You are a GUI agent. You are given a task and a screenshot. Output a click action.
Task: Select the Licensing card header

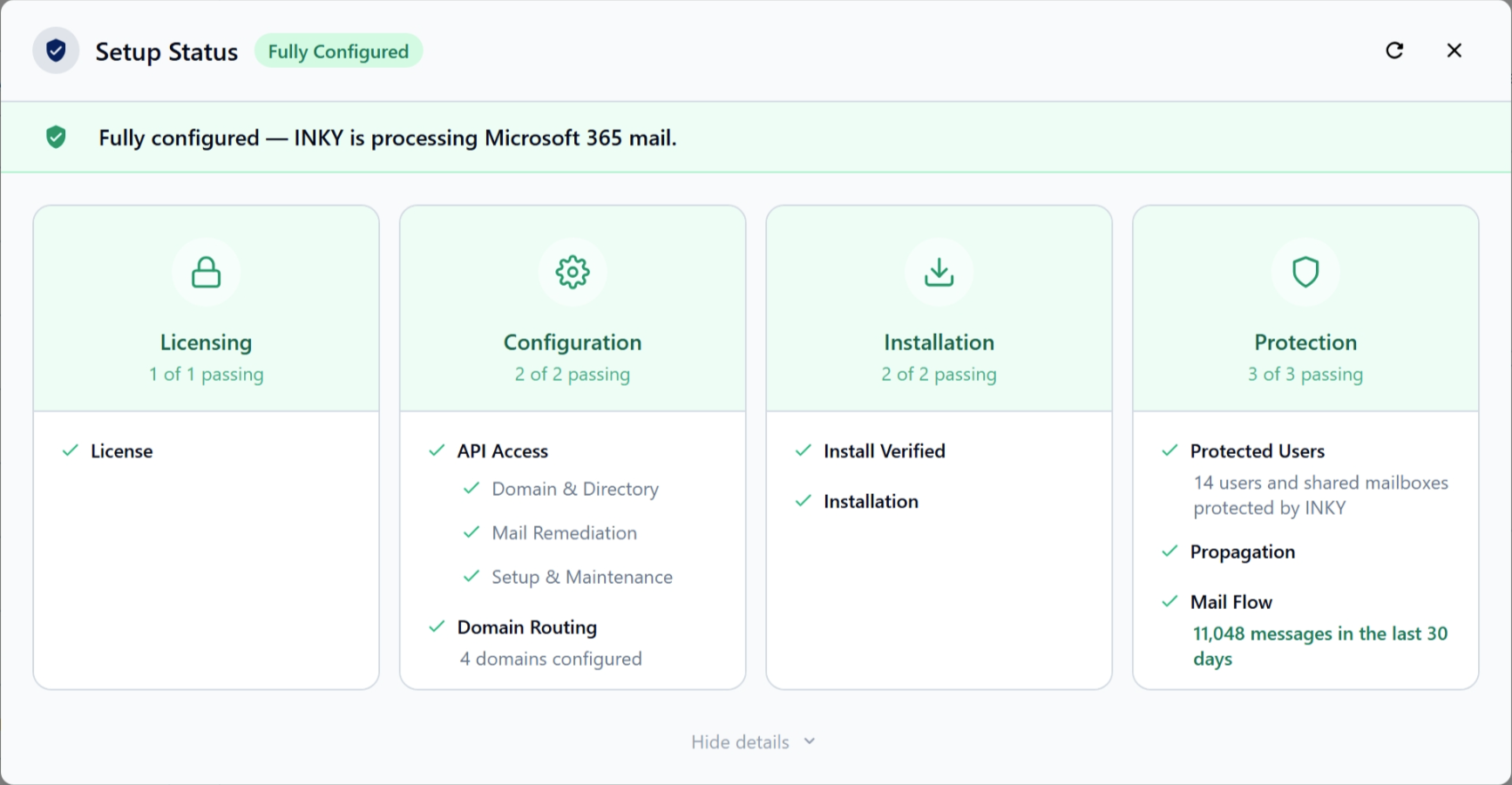pyautogui.click(x=206, y=342)
